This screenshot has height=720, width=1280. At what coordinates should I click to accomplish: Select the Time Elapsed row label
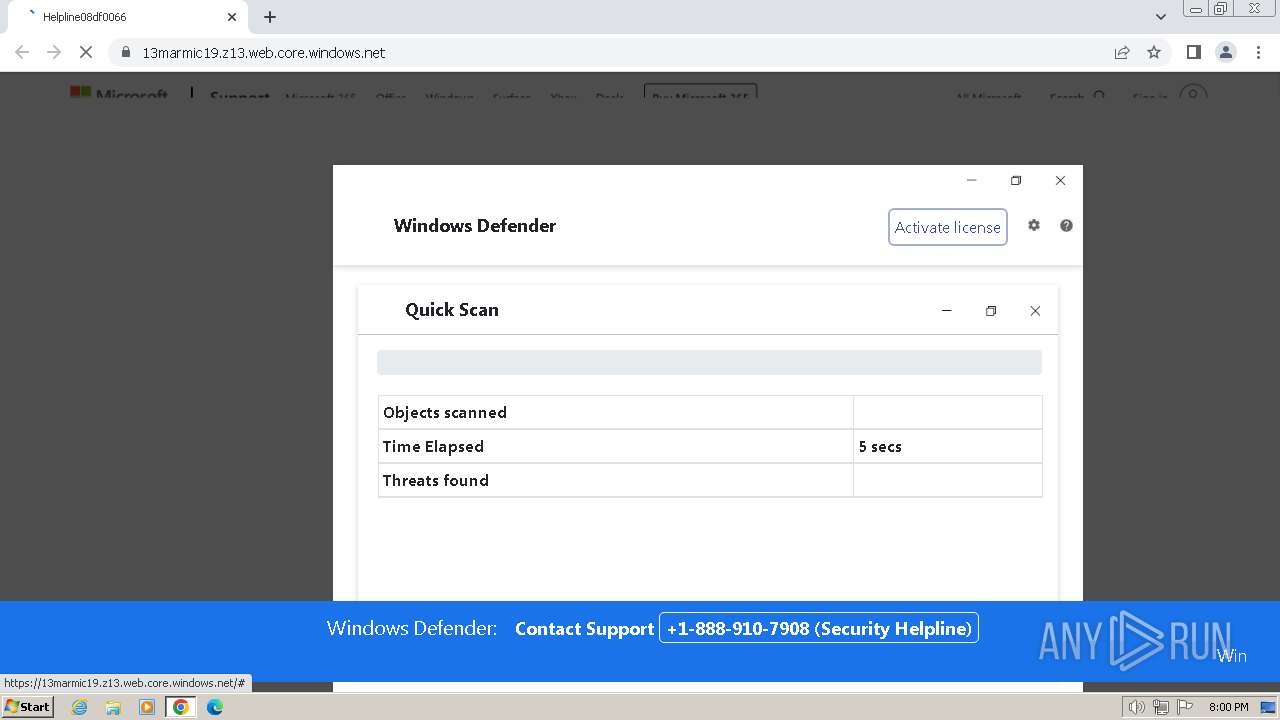tap(433, 447)
